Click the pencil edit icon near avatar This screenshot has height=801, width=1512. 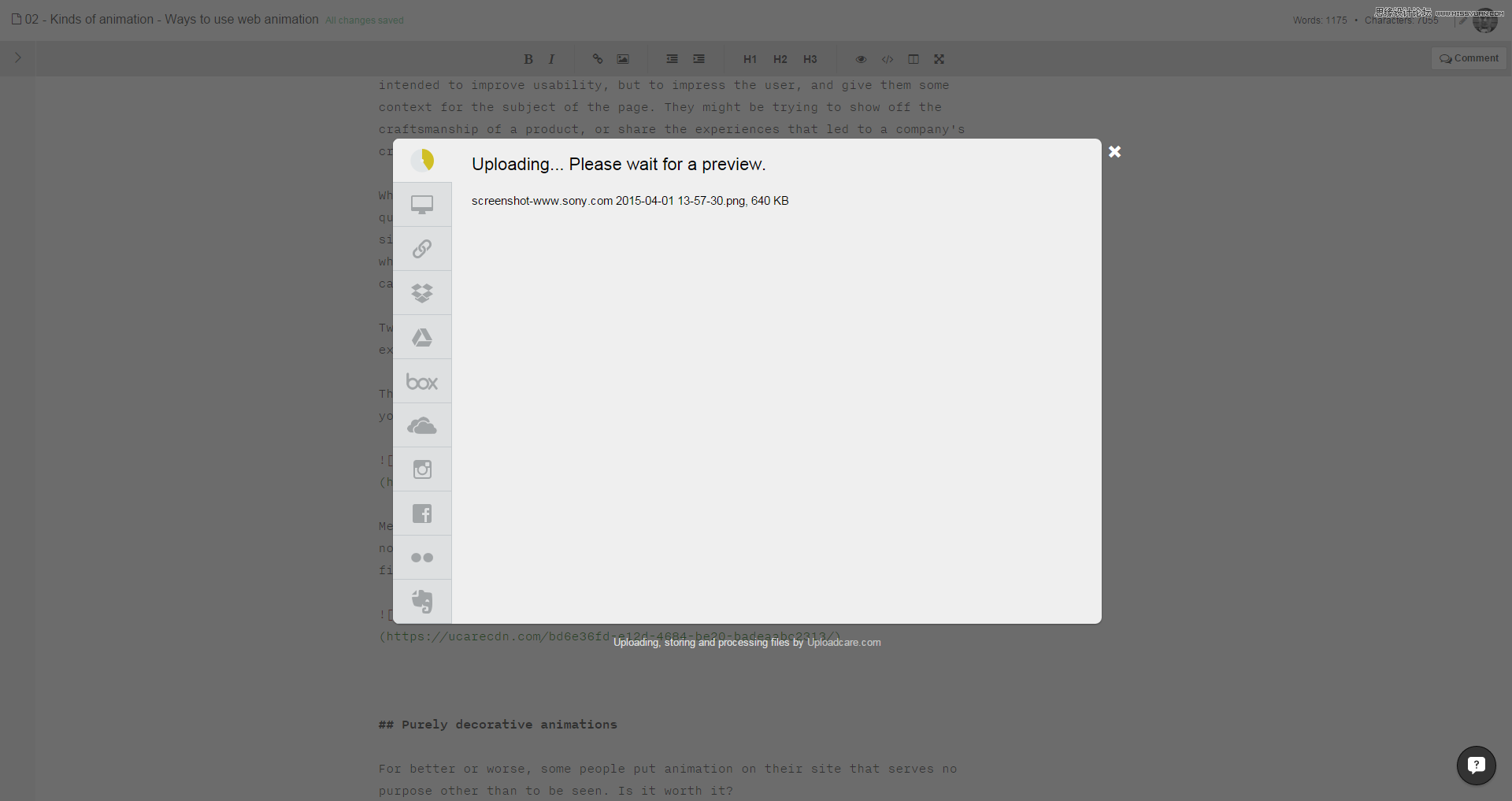[1462, 20]
